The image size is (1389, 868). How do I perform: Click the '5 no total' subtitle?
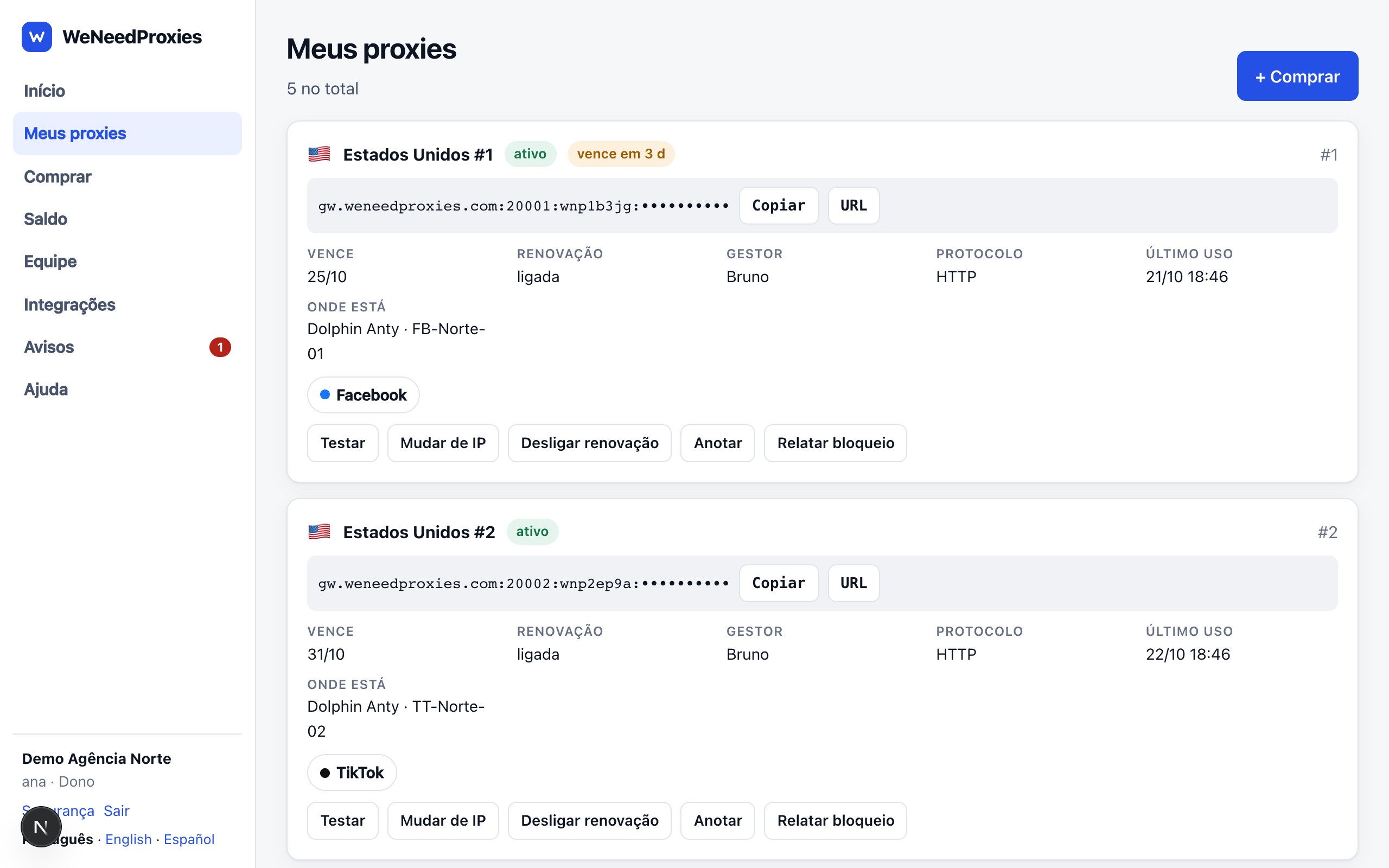click(323, 88)
